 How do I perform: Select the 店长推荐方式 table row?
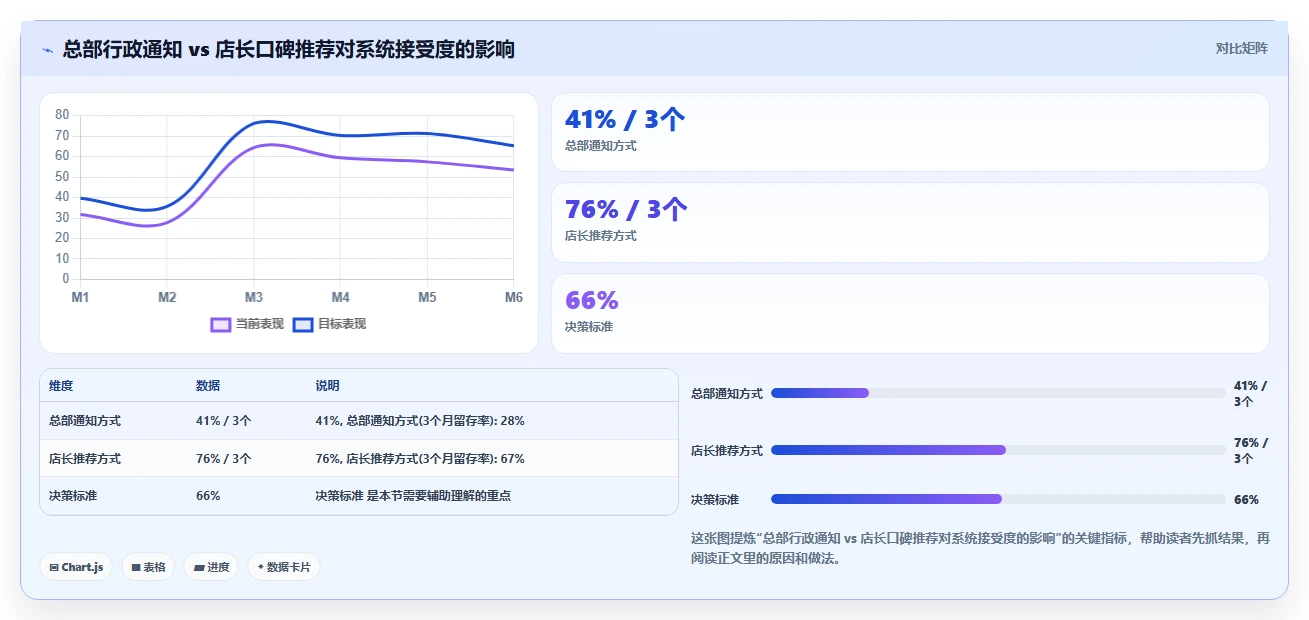[x=359, y=458]
